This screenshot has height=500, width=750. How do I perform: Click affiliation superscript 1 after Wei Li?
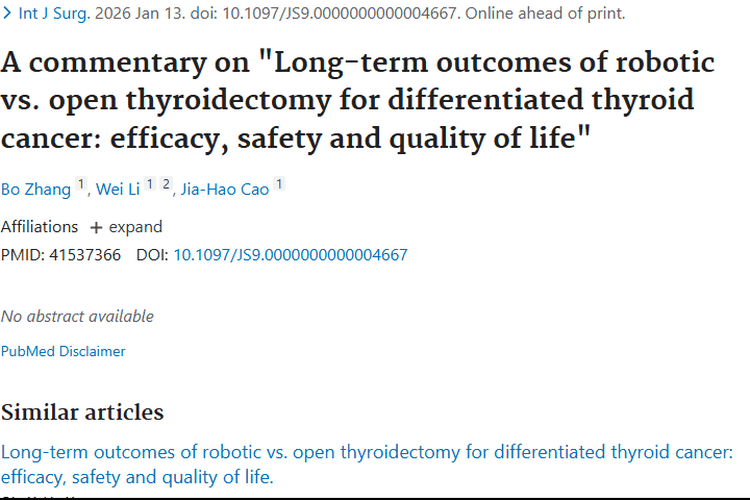pos(149,185)
